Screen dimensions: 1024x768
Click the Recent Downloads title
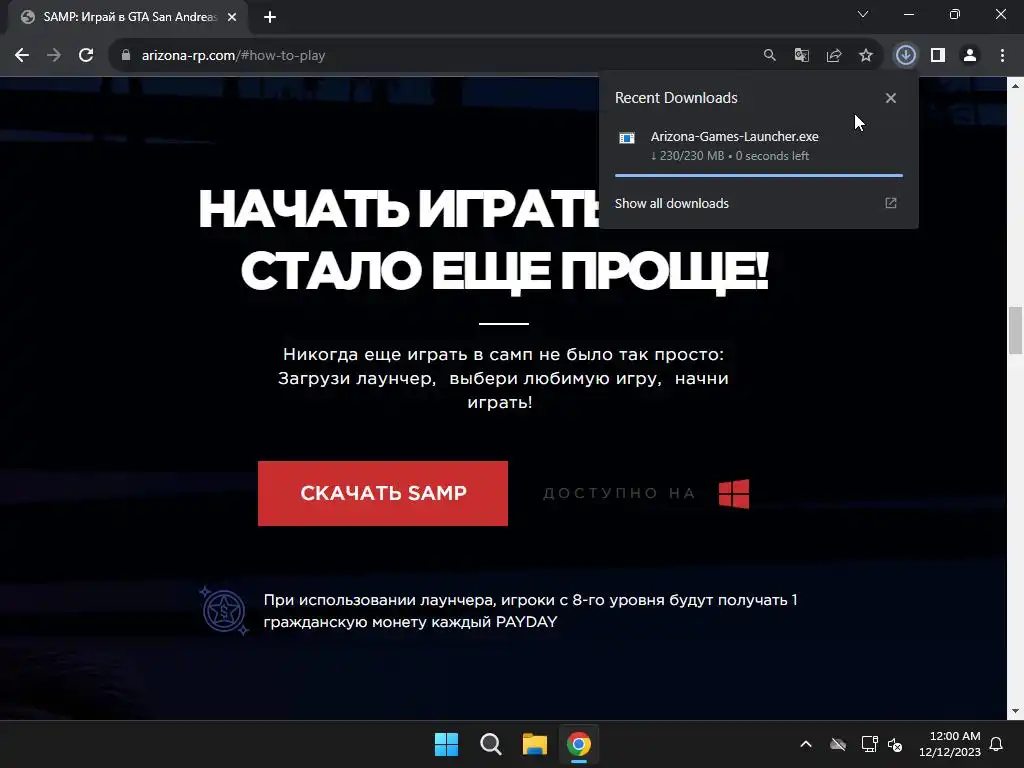point(676,98)
